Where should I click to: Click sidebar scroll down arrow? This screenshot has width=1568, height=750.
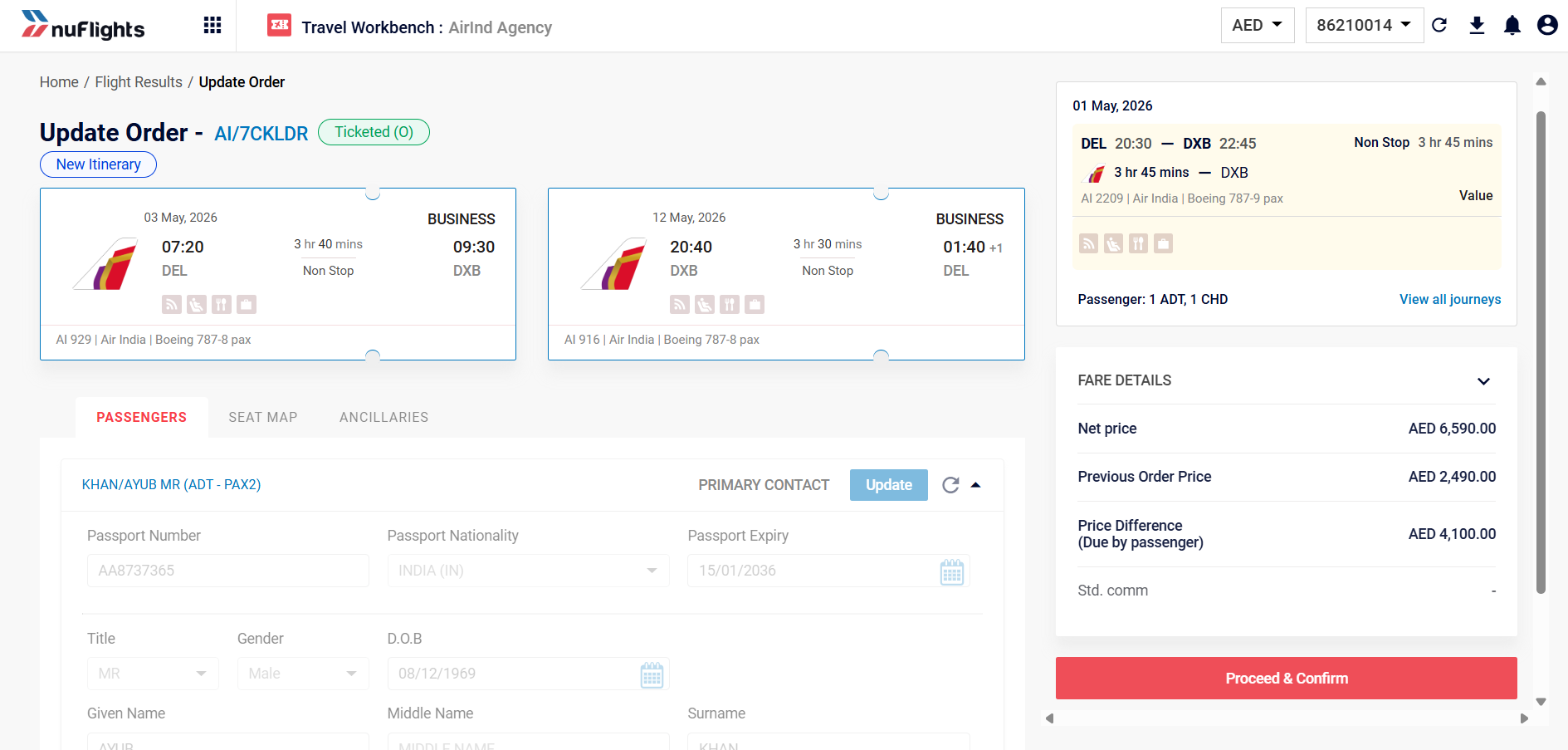(x=1541, y=702)
